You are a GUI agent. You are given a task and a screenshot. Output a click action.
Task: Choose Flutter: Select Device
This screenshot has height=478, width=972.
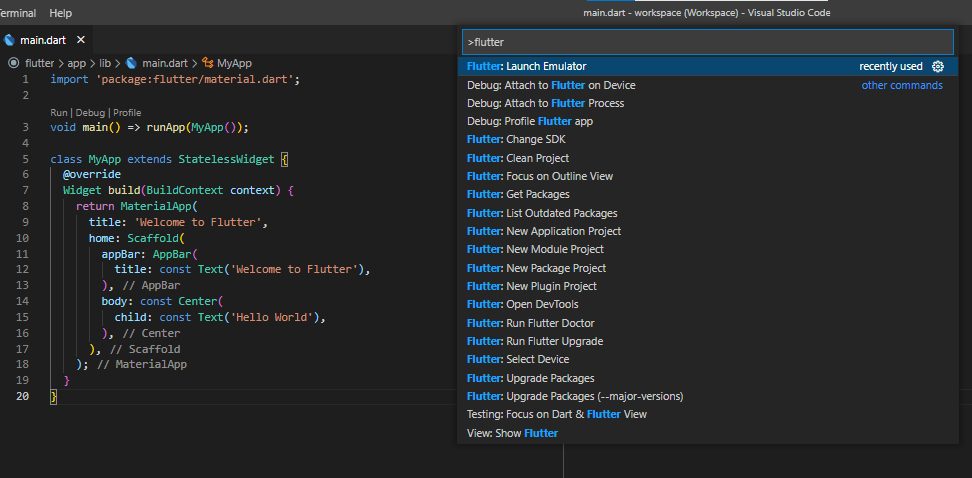(708, 359)
